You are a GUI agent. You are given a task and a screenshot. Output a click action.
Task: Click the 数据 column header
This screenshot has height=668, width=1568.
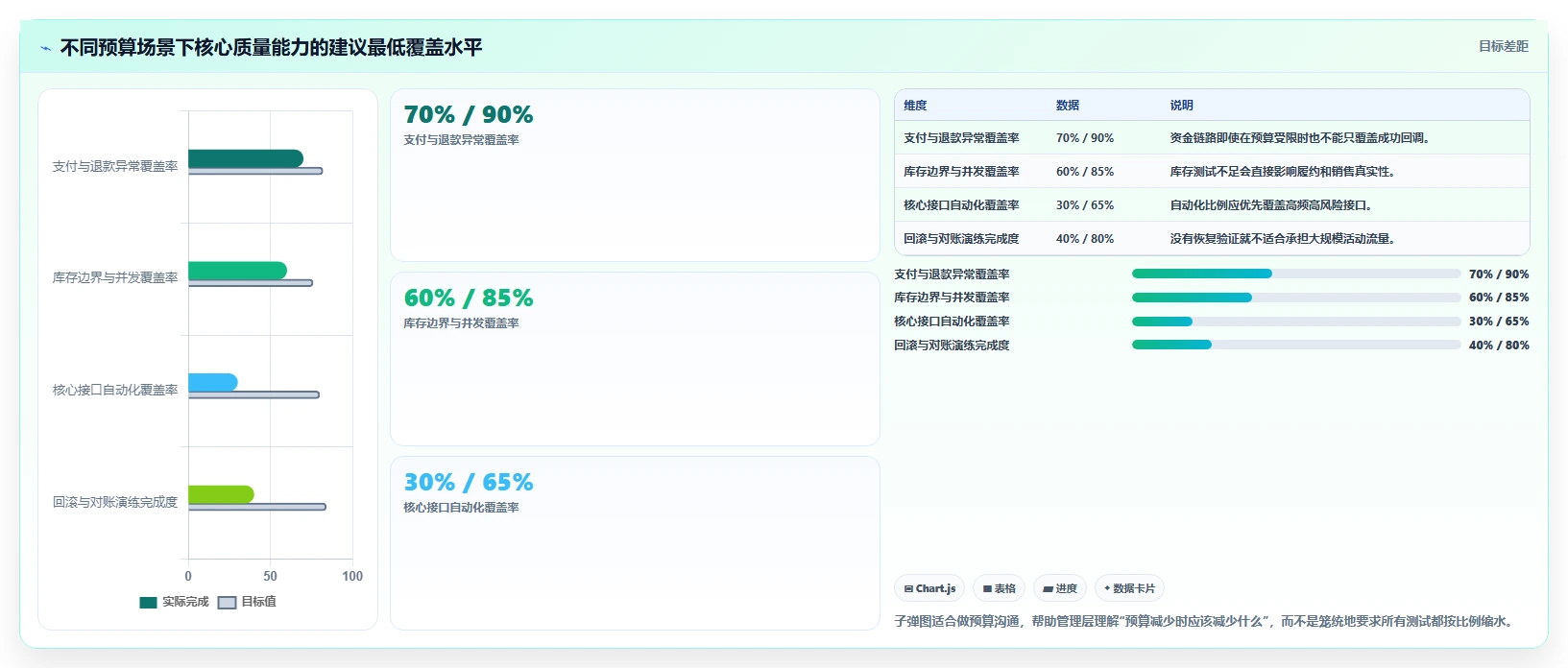(x=1068, y=106)
